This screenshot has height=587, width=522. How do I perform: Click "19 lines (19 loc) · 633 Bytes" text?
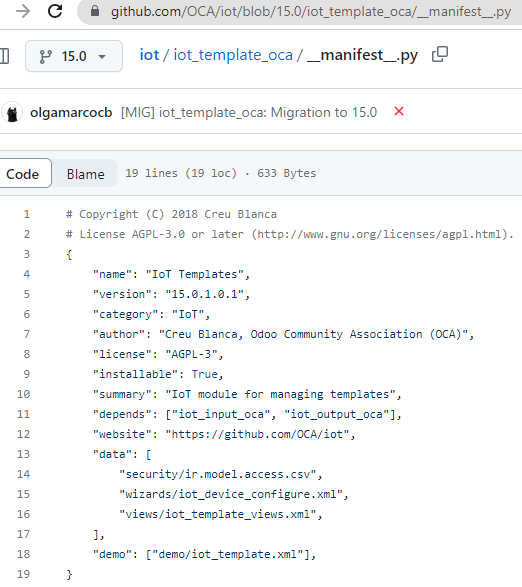click(221, 173)
